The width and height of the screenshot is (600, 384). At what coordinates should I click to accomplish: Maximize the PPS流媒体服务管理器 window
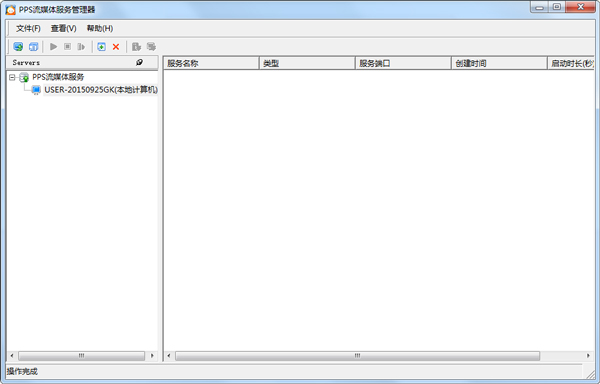point(557,7)
